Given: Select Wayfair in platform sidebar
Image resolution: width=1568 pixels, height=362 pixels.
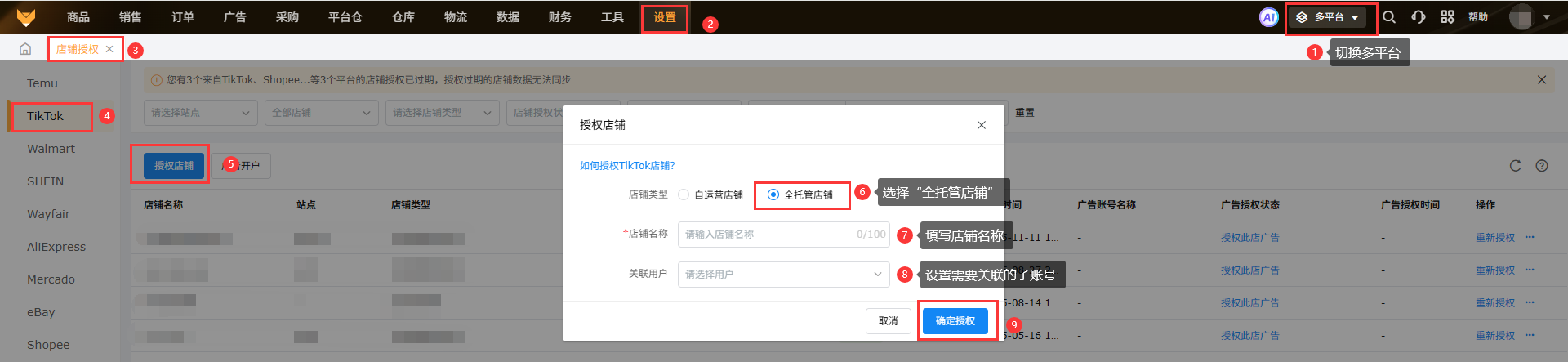Looking at the screenshot, I should pyautogui.click(x=49, y=214).
